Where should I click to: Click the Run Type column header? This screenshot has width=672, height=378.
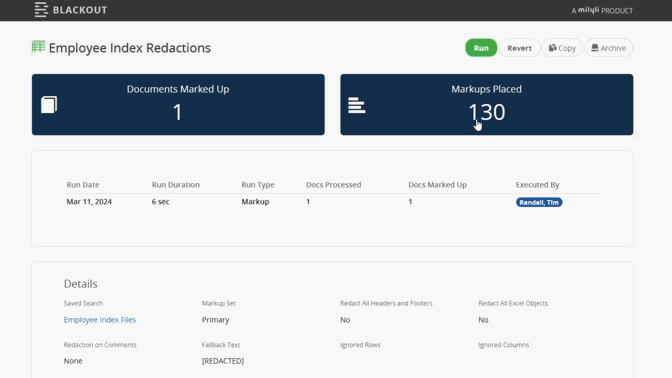tap(258, 185)
